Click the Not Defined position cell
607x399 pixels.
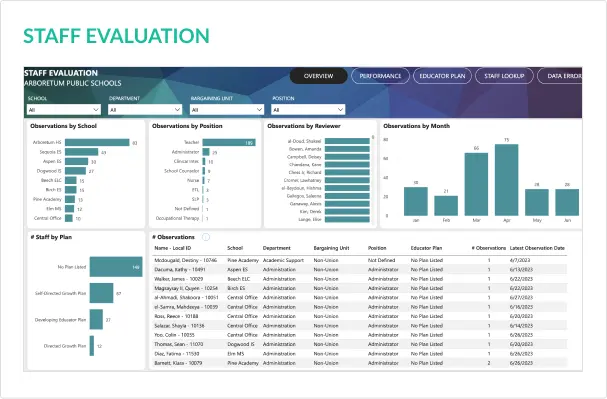coord(381,260)
